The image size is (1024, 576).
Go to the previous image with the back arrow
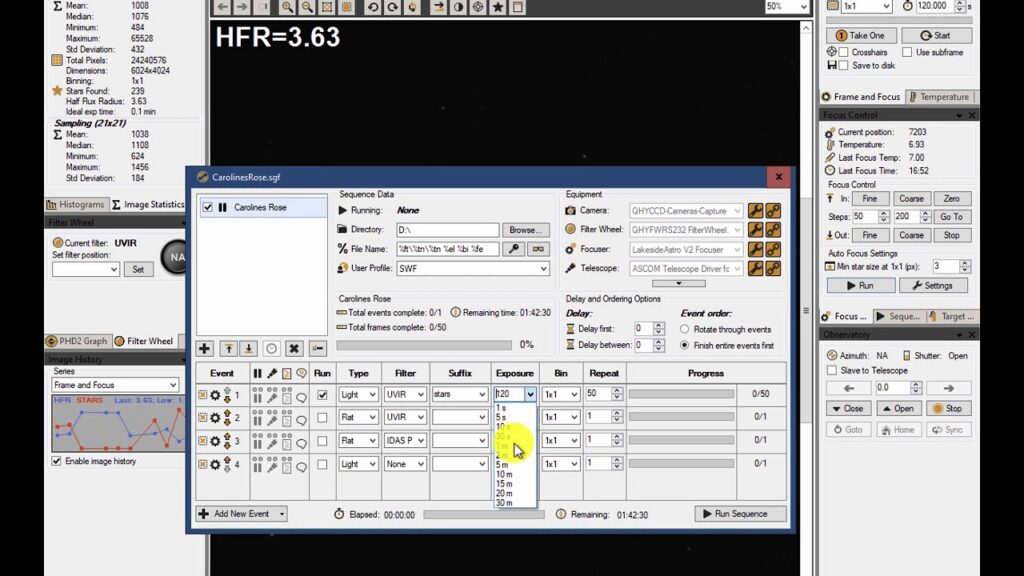(222, 7)
